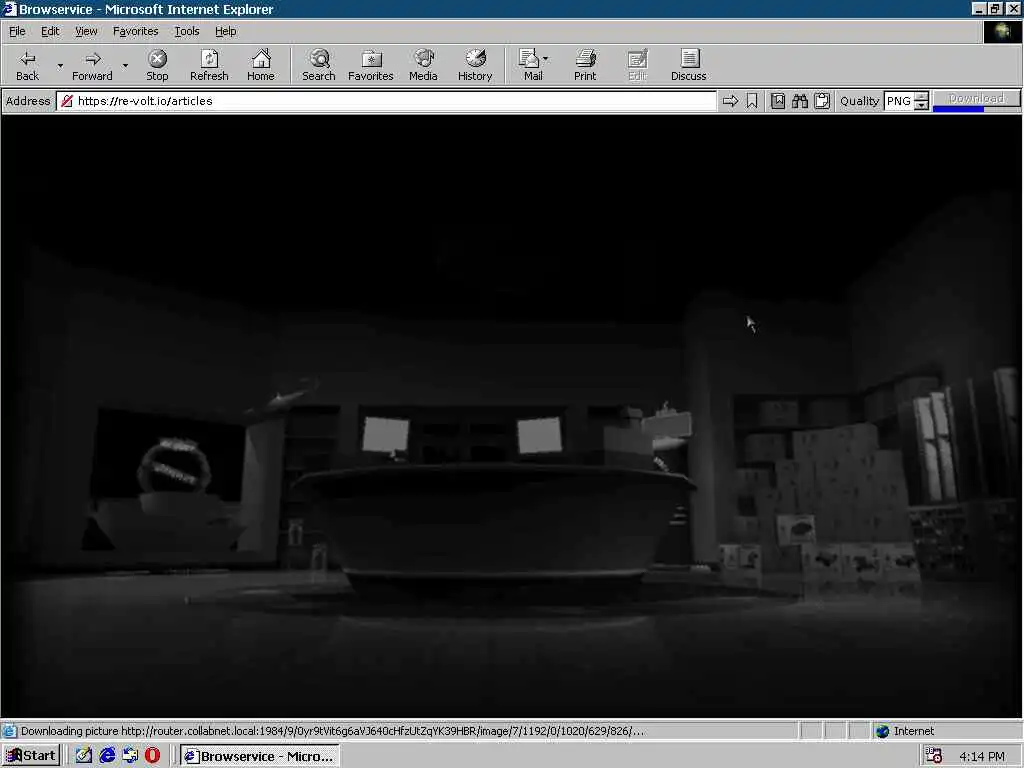Go Back using the toolbar arrow

point(27,65)
